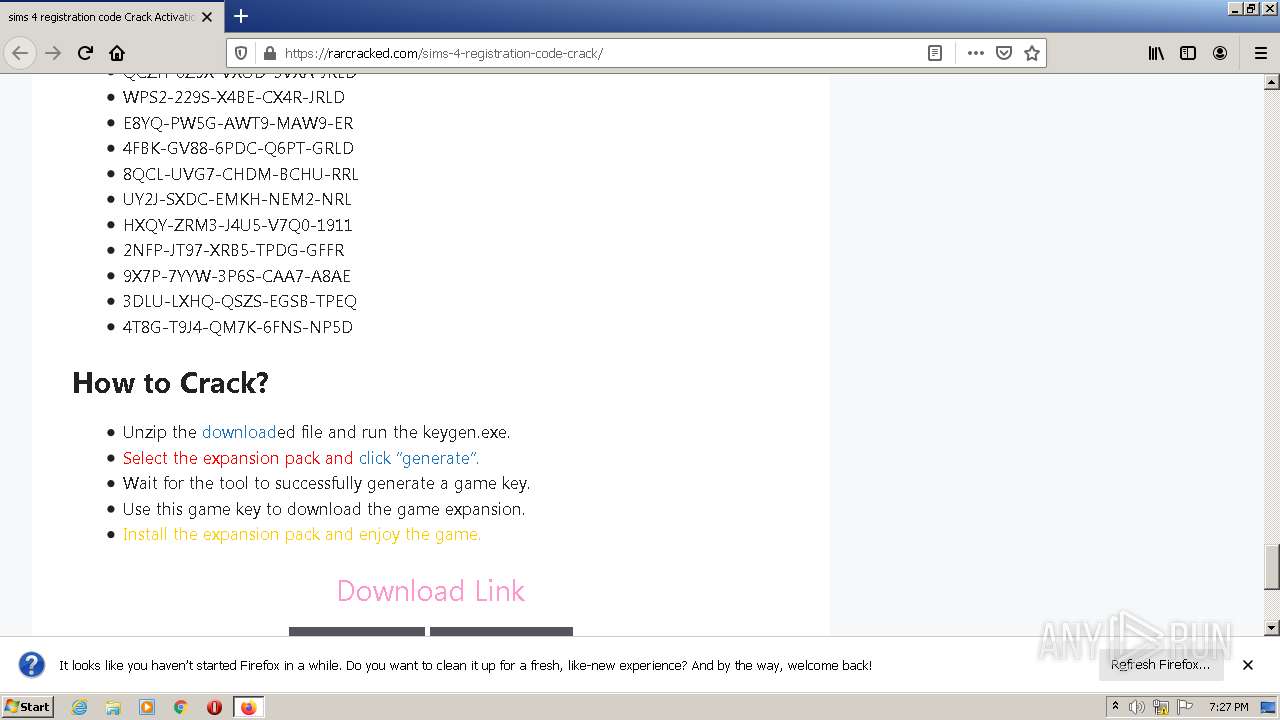The image size is (1280, 720).
Task: Select key WPS2-229S-X4BE-CX4R-JRLD
Action: click(x=234, y=97)
